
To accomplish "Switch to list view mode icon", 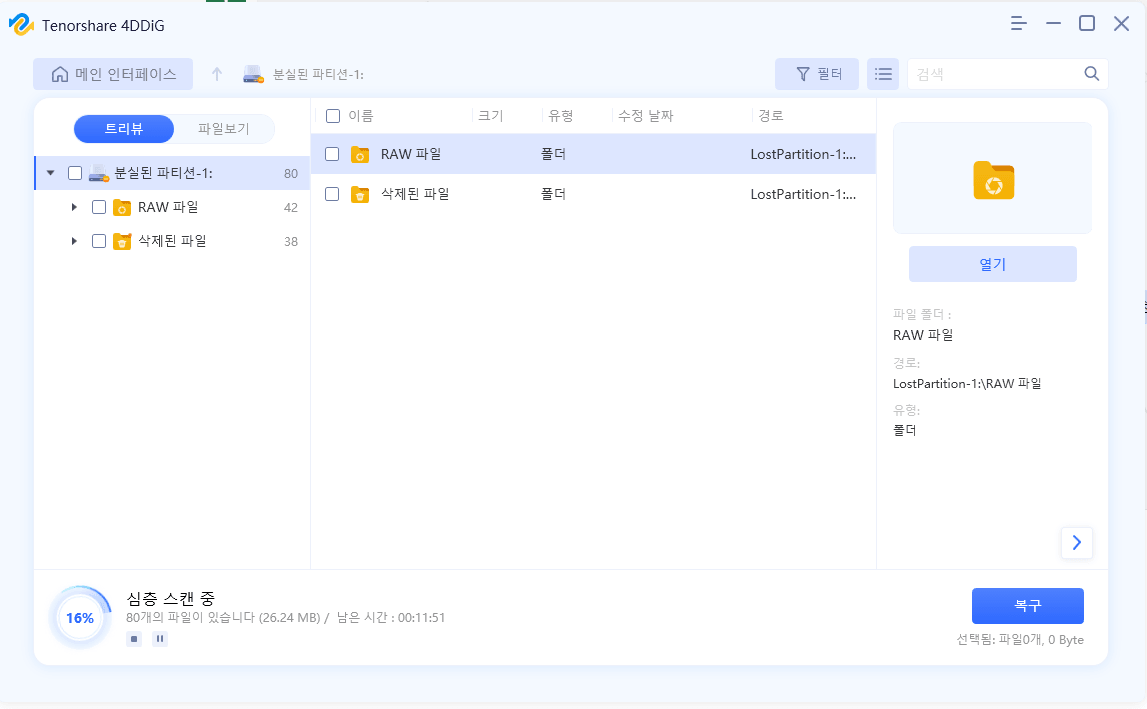I will pos(883,74).
